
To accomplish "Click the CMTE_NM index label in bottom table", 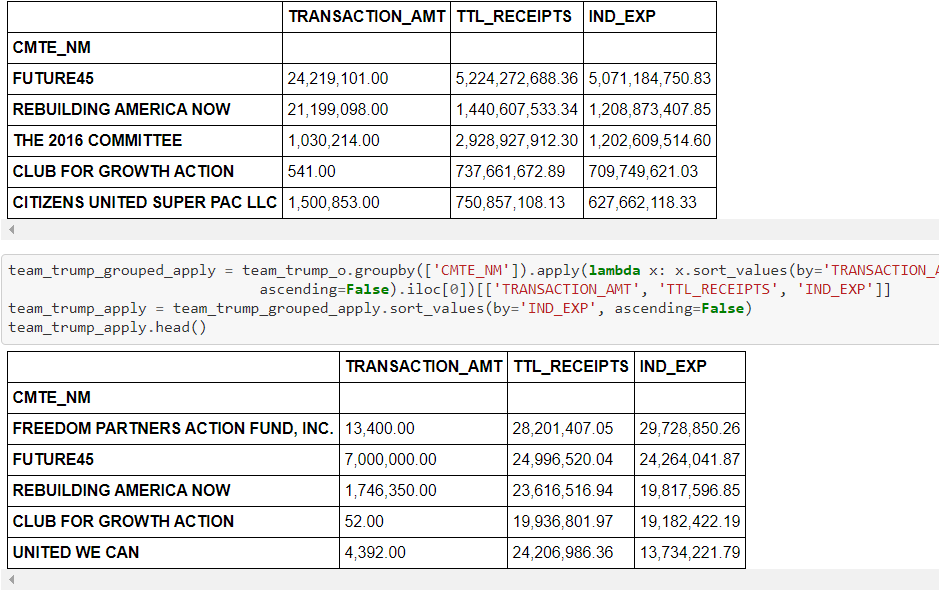I will 51,397.
